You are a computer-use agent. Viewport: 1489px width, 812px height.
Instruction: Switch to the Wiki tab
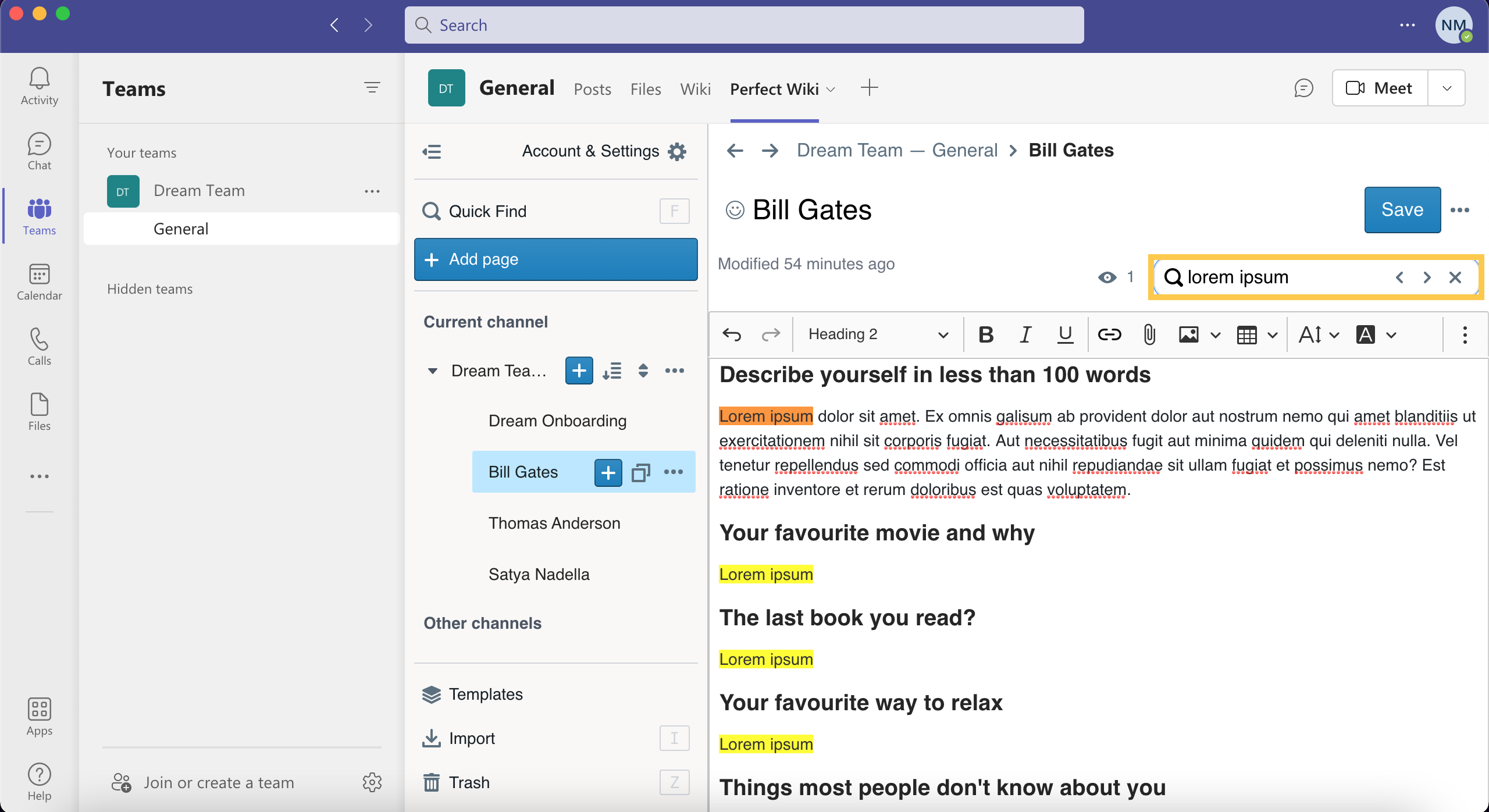pyautogui.click(x=695, y=88)
